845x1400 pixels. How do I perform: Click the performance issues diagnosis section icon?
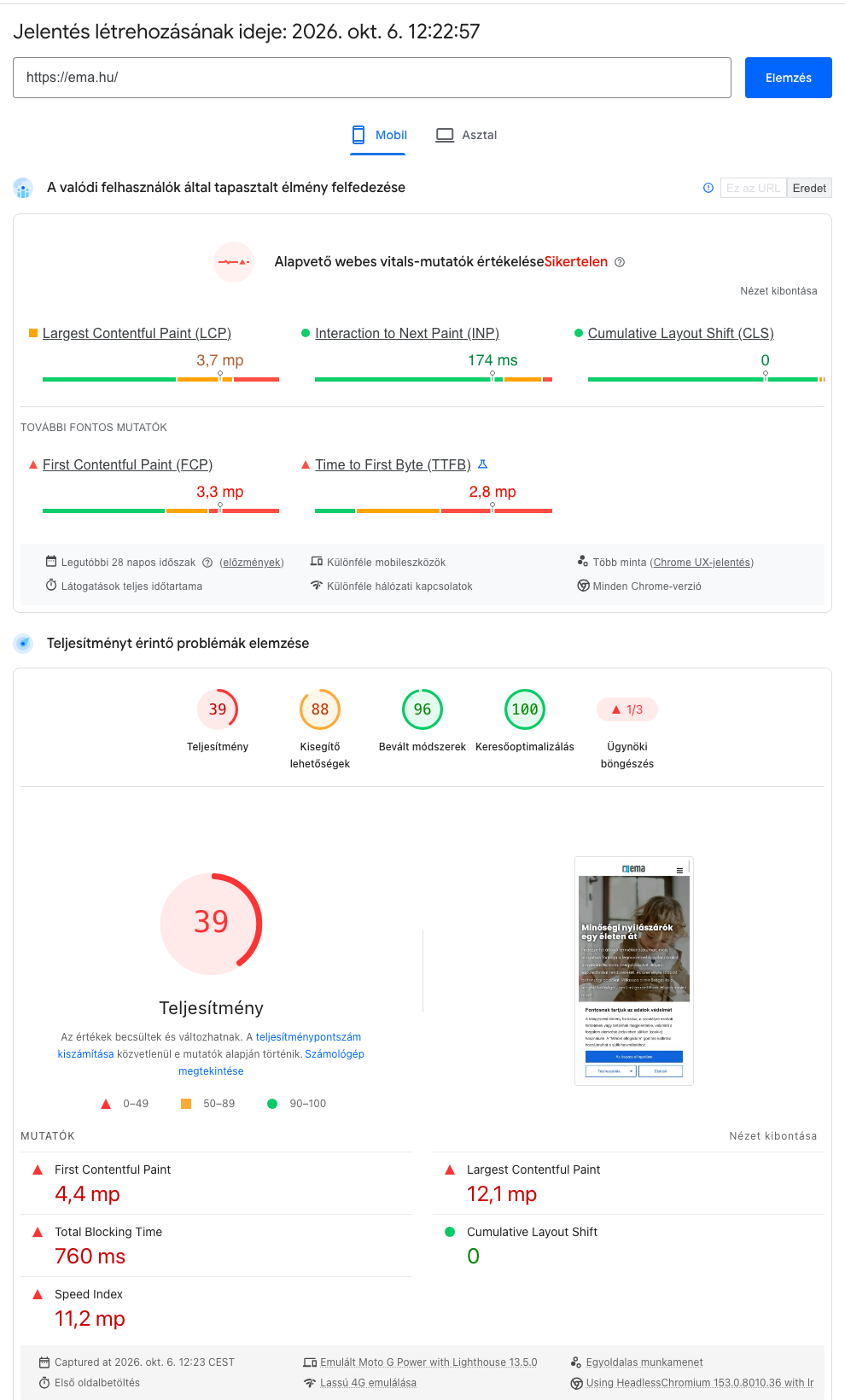(x=23, y=644)
